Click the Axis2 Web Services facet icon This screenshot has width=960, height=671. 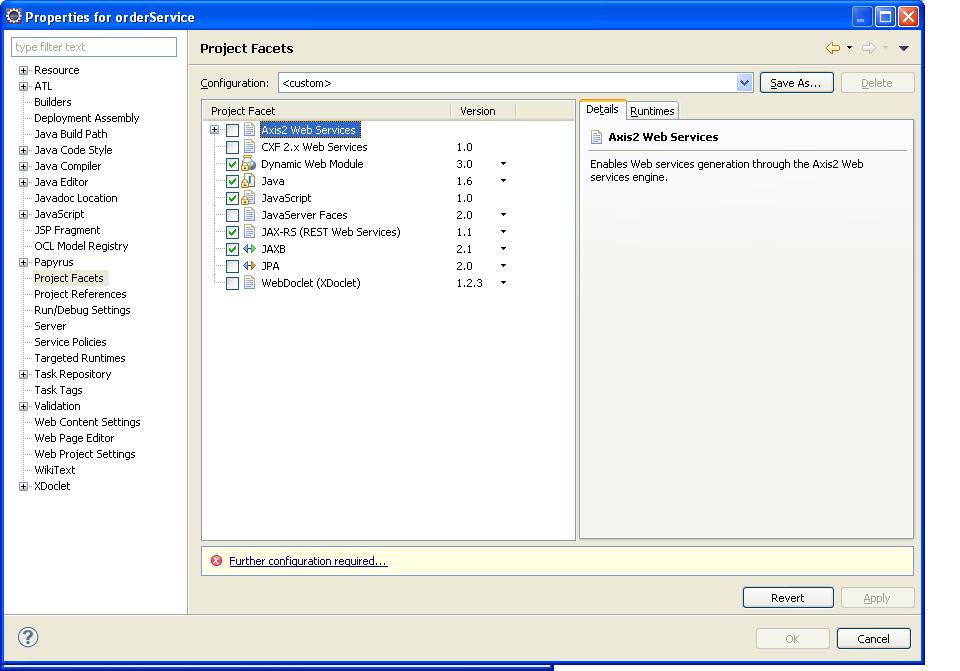pos(249,130)
